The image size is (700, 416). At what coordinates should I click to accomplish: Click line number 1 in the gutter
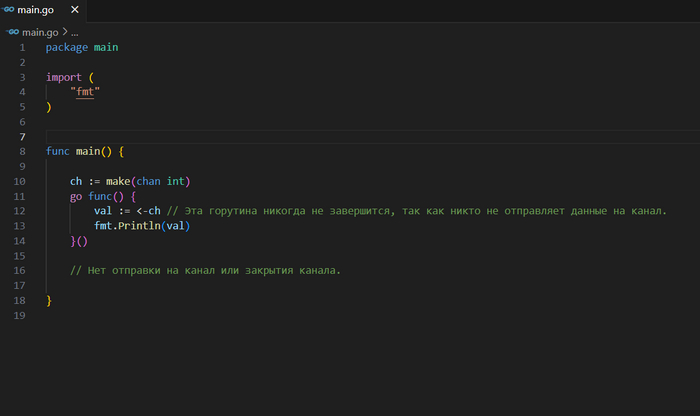pyautogui.click(x=21, y=47)
